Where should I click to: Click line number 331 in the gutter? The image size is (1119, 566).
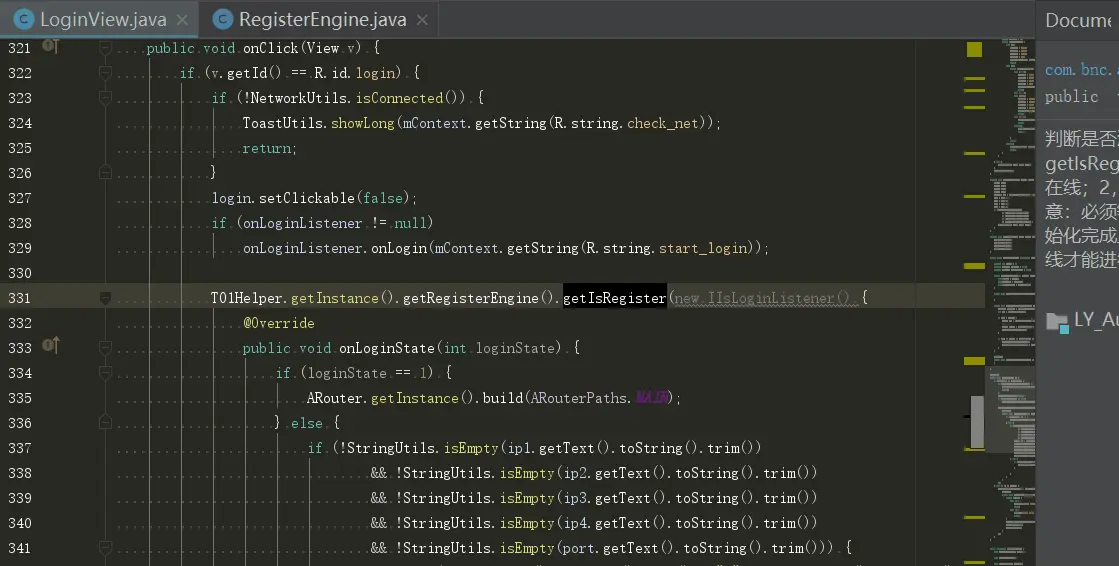coord(19,298)
